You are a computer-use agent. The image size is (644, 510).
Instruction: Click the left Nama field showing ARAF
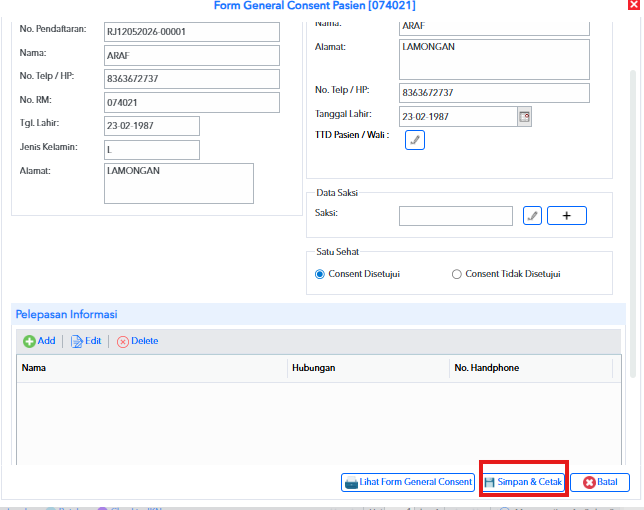[x=192, y=55]
